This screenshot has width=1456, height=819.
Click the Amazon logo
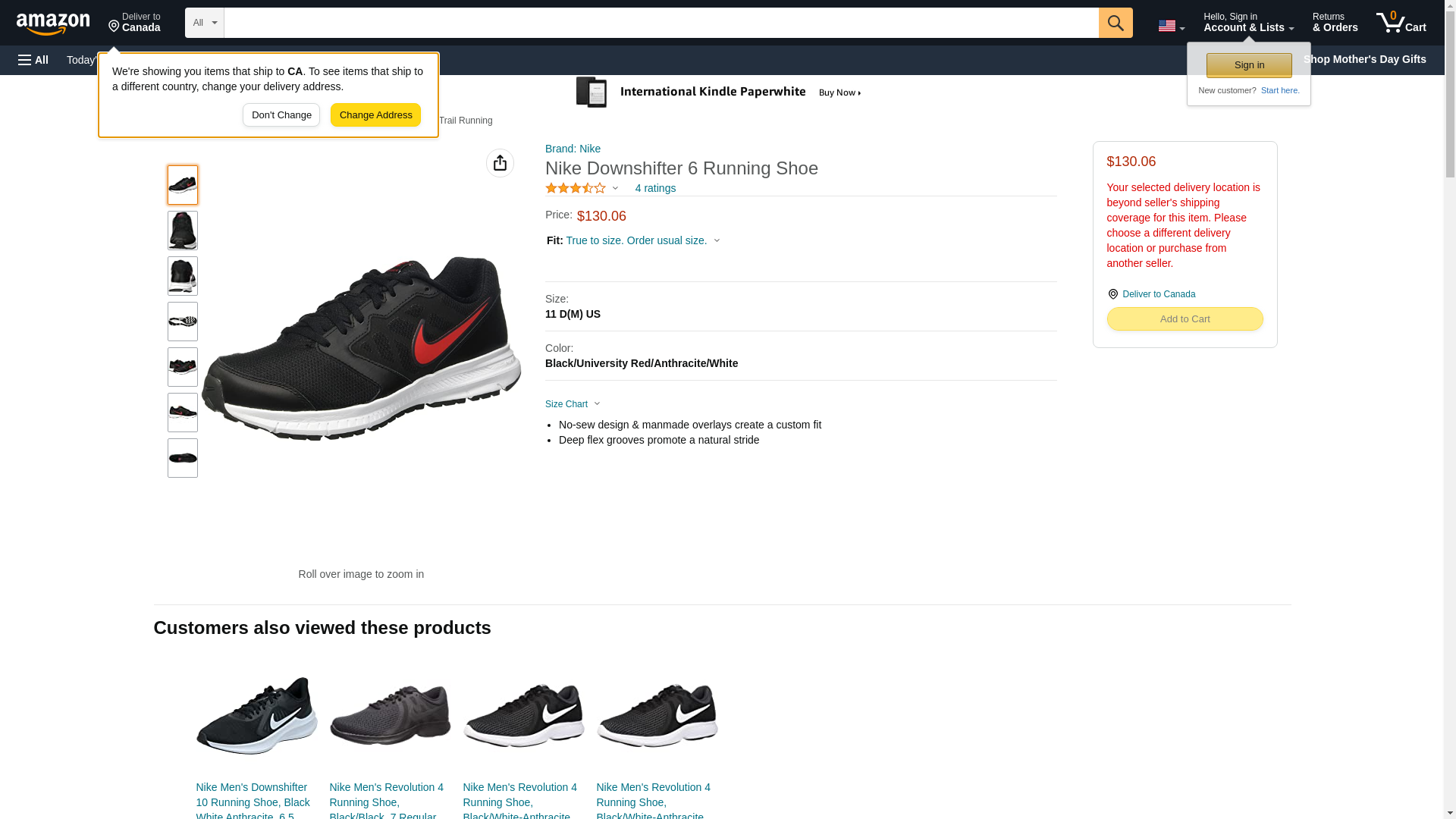(x=53, y=24)
